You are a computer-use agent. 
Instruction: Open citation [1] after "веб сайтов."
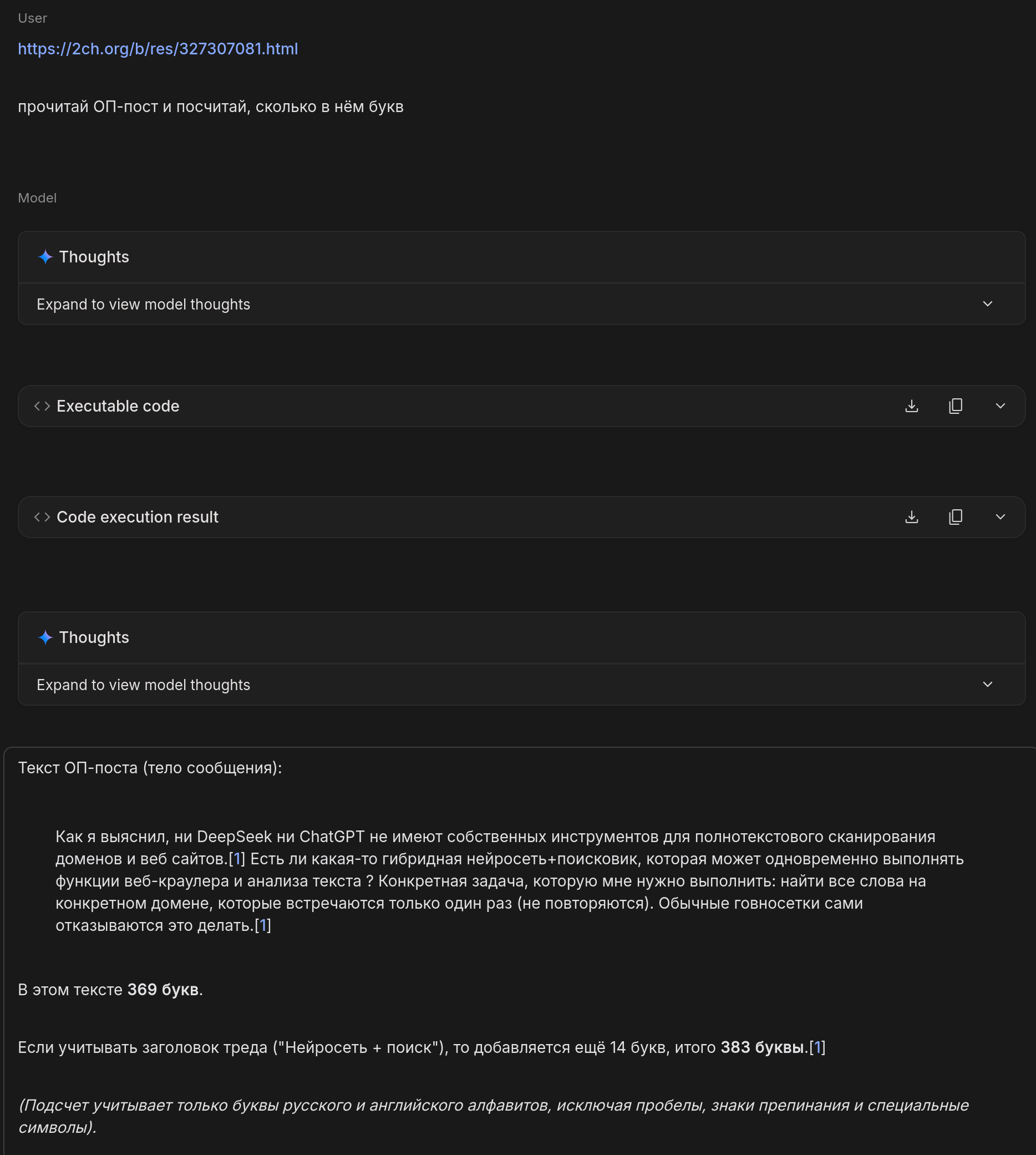[x=237, y=858]
